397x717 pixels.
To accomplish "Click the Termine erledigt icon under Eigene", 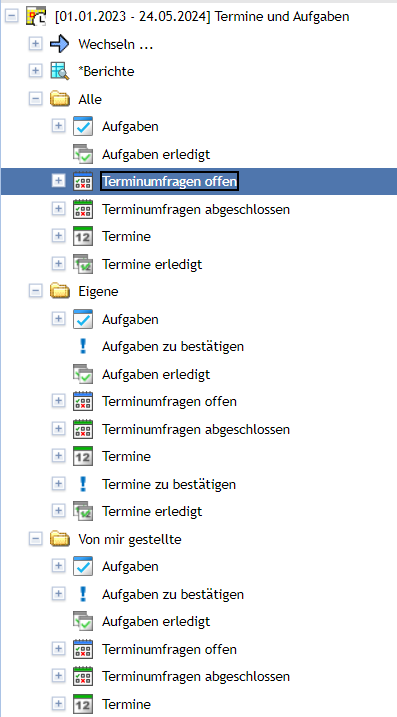I will coord(83,511).
